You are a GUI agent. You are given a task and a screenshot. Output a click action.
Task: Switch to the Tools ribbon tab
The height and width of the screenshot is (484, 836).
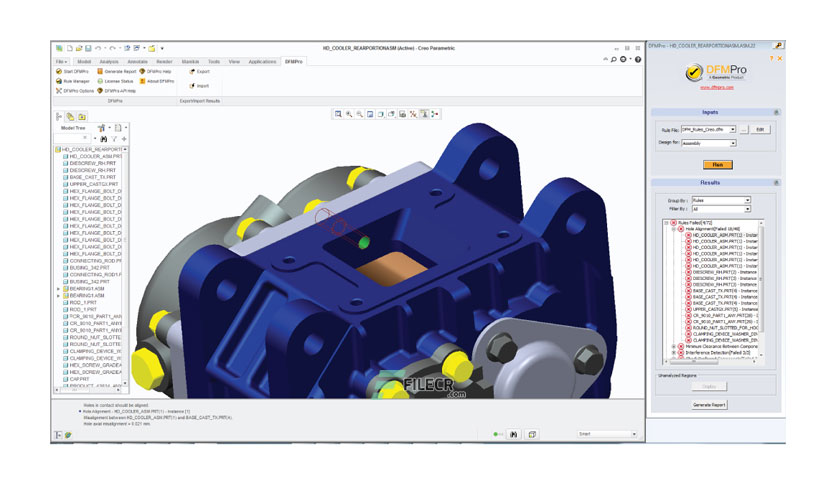tap(214, 62)
